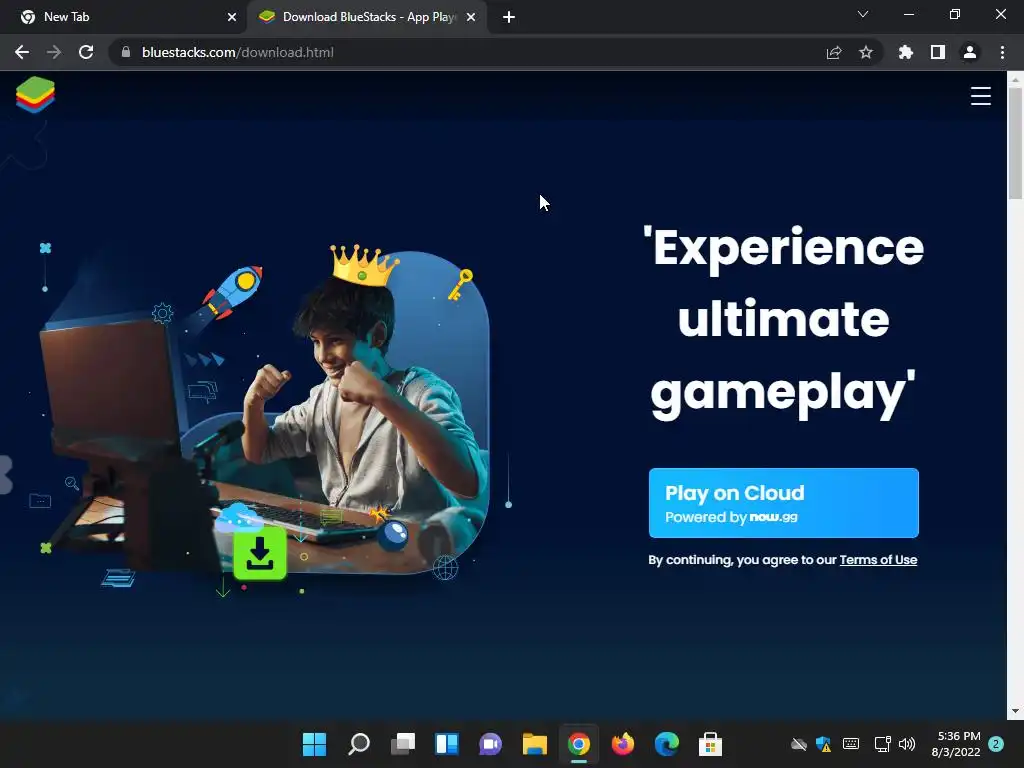The width and height of the screenshot is (1024, 768).
Task: Click the scrollbar down arrow
Action: tap(1015, 711)
